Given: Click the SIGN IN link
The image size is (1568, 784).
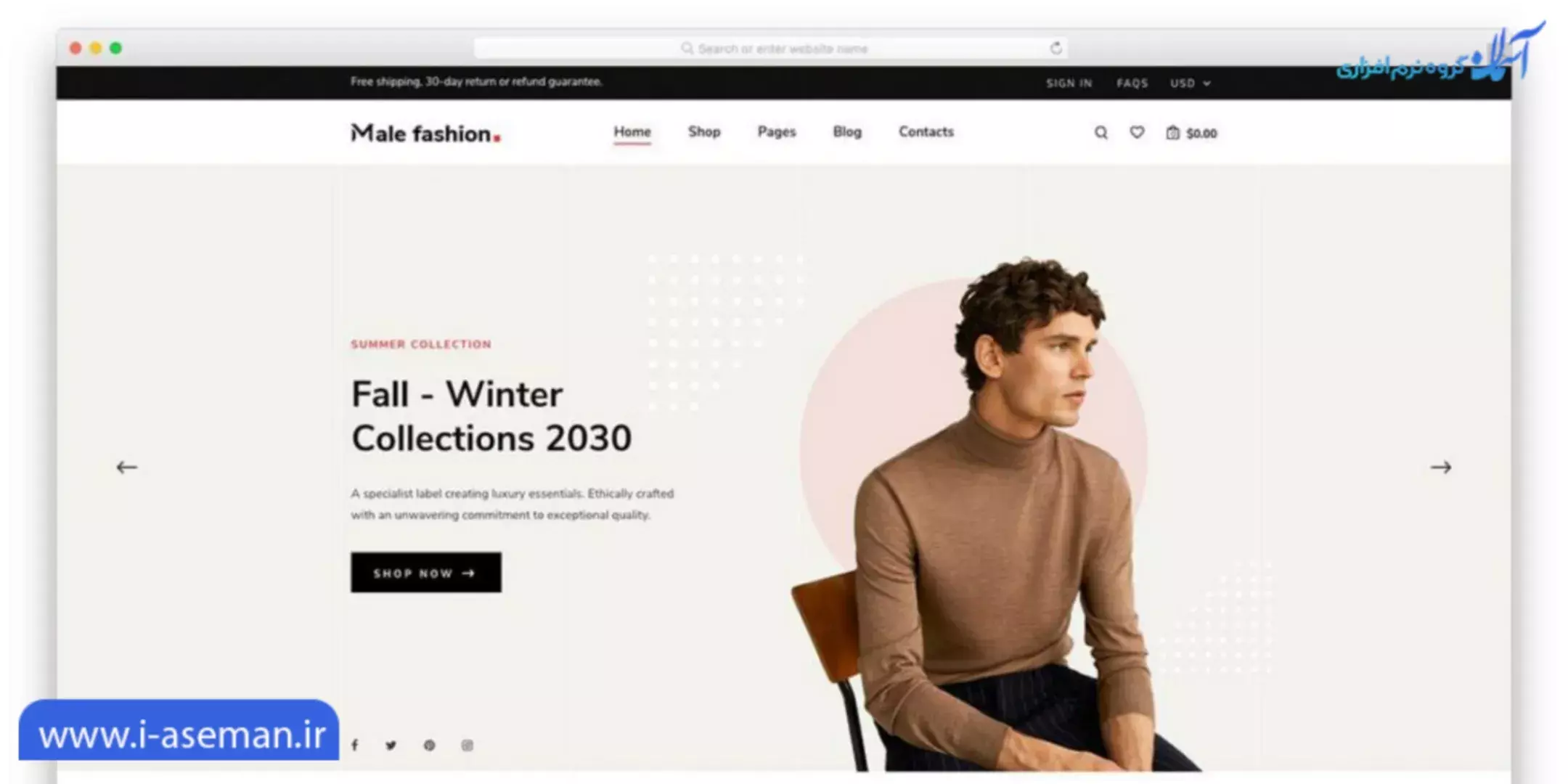Looking at the screenshot, I should [1069, 83].
